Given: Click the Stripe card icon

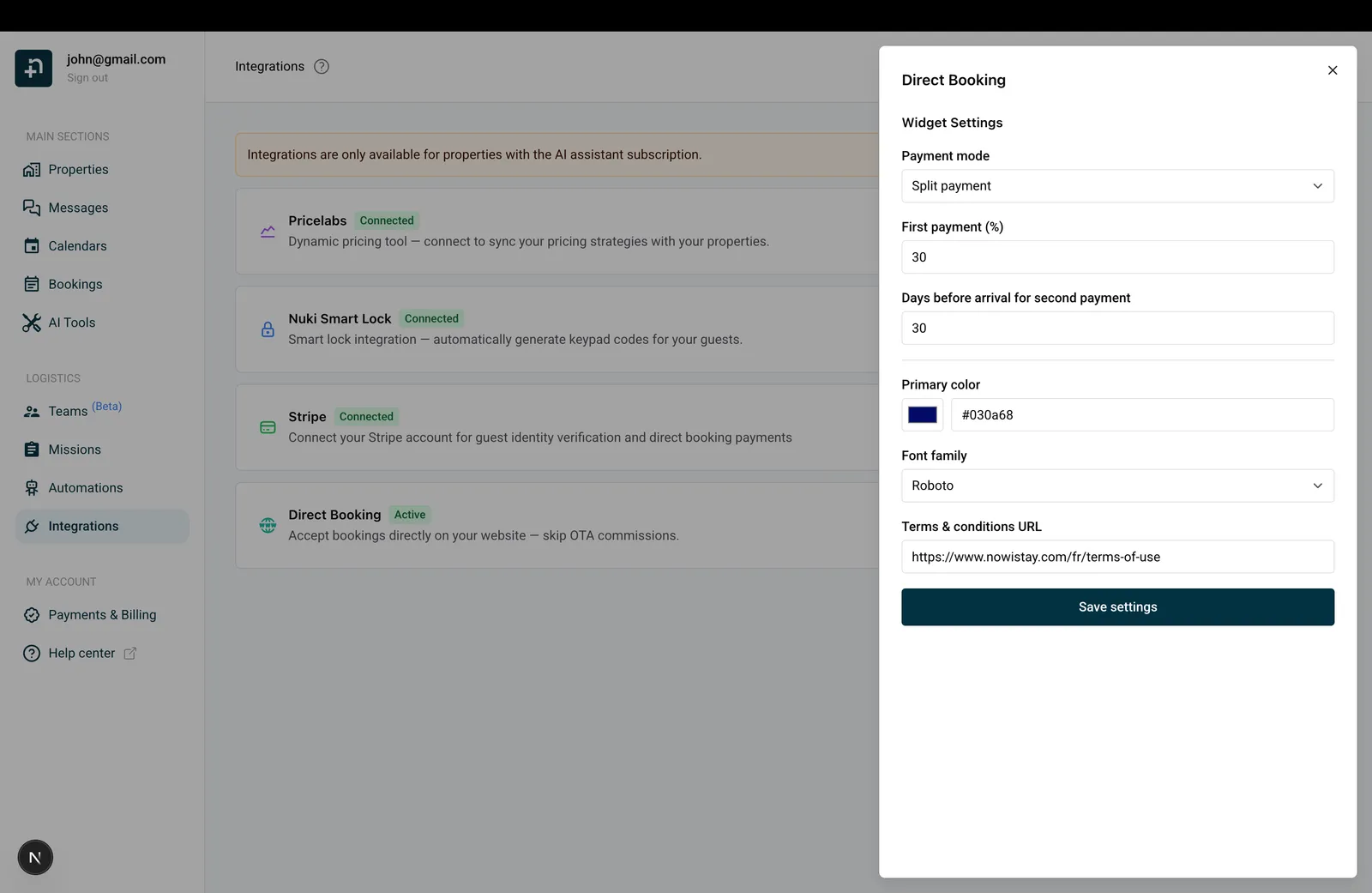Looking at the screenshot, I should click(268, 427).
